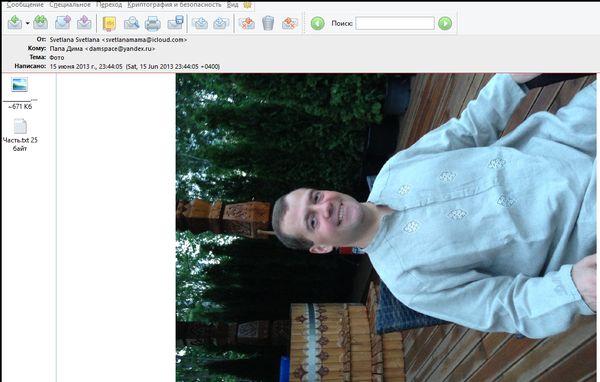Click the crossed envelope icon right of trash
Image resolution: width=600 pixels, height=382 pixels.
290,23
